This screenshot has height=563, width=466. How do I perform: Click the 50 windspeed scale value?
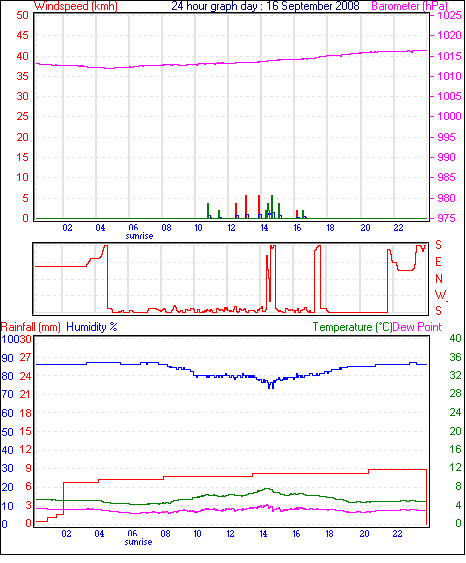click(22, 15)
